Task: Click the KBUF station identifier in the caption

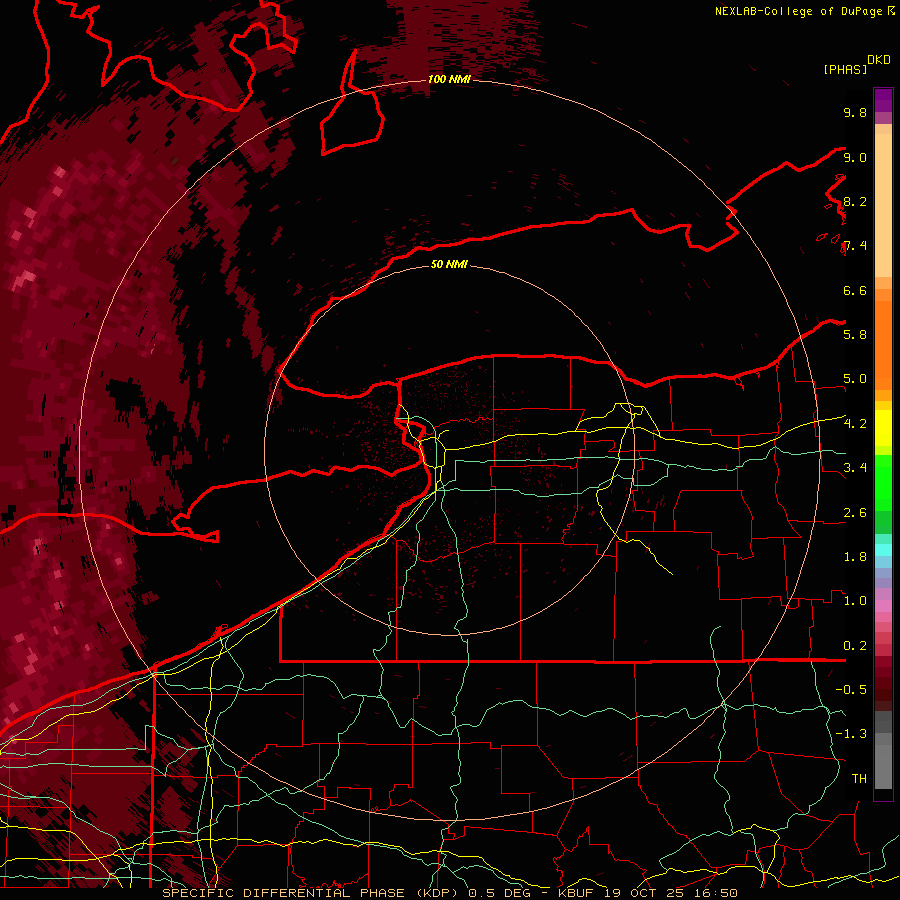Action: click(576, 893)
